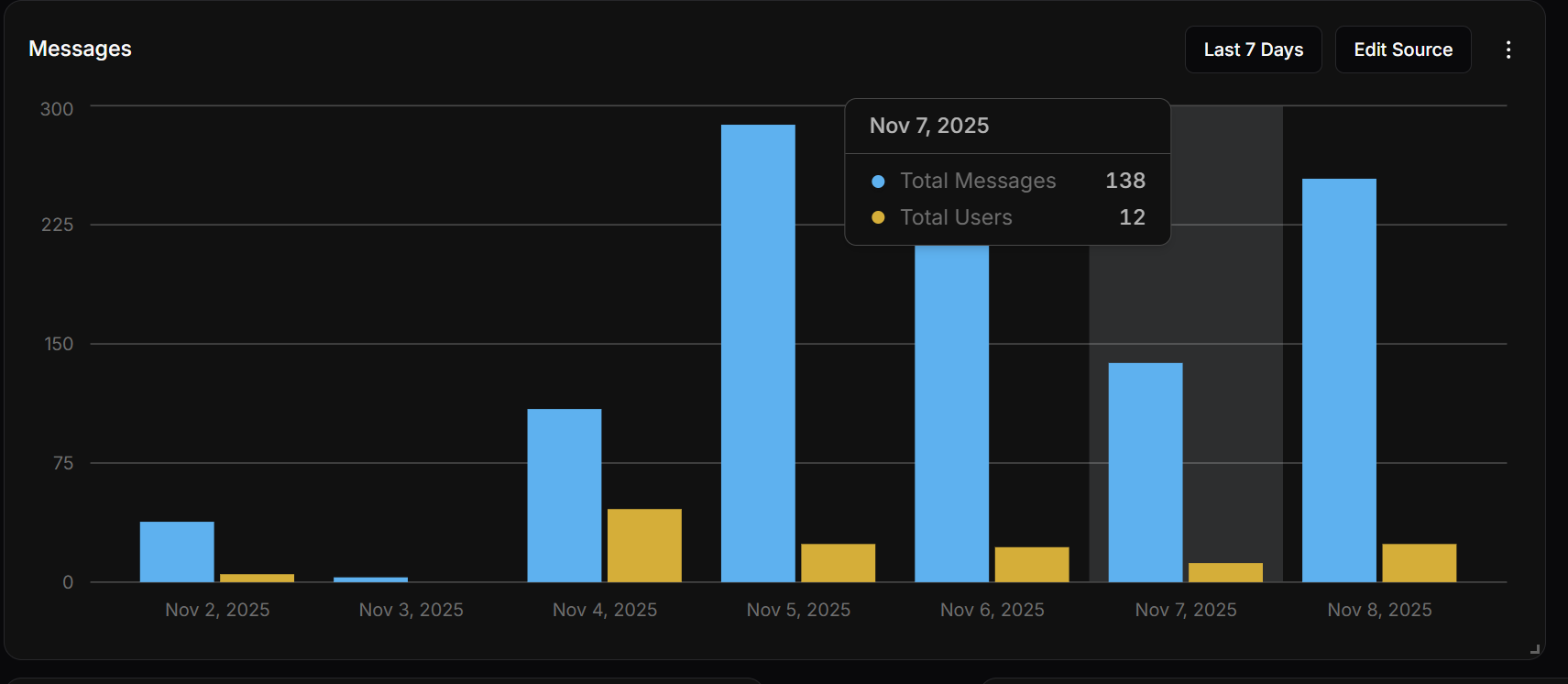Viewport: 1568px width, 684px height.
Task: Select the blue messages bar for Nov 2
Action: coord(177,552)
